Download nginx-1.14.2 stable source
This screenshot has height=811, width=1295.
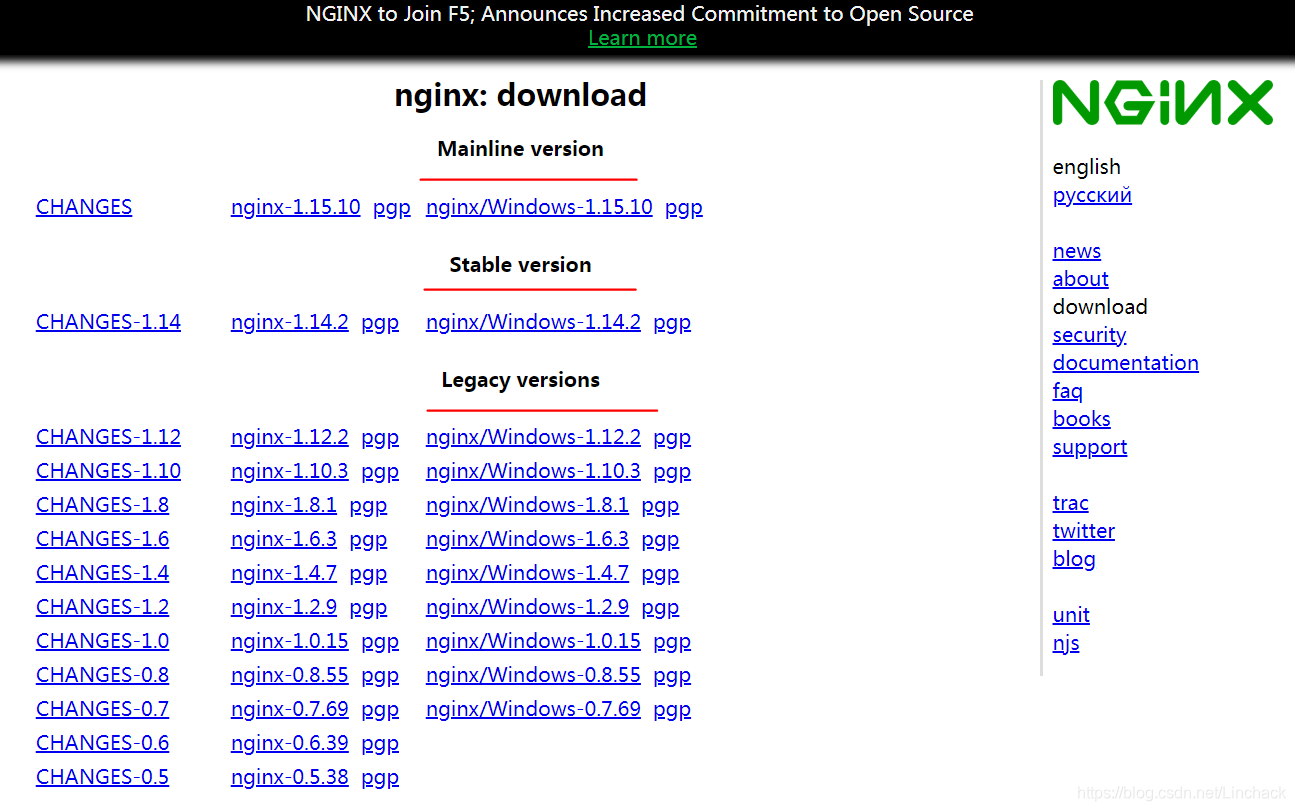point(289,322)
